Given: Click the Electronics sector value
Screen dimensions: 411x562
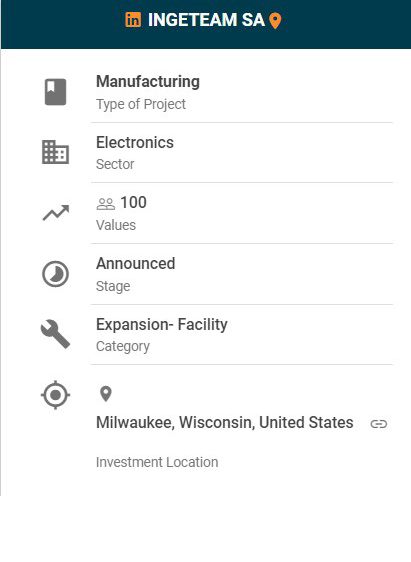Looking at the screenshot, I should pos(135,143).
